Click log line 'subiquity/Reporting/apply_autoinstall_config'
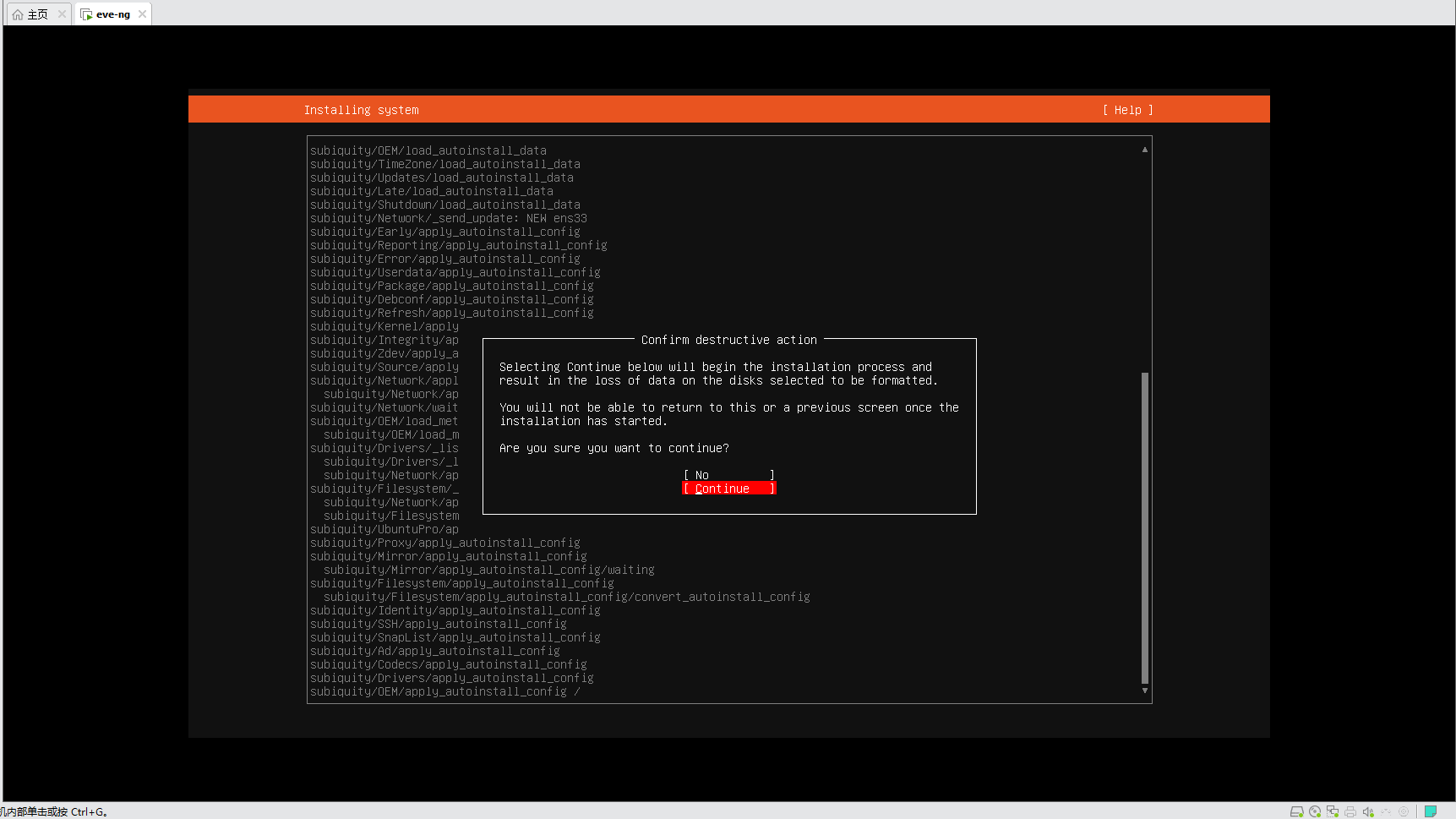1456x819 pixels. tap(459, 245)
